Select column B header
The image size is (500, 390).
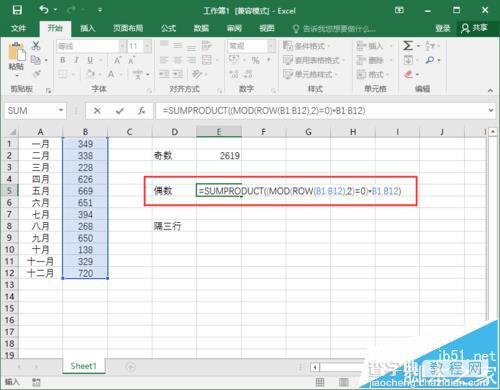85,132
